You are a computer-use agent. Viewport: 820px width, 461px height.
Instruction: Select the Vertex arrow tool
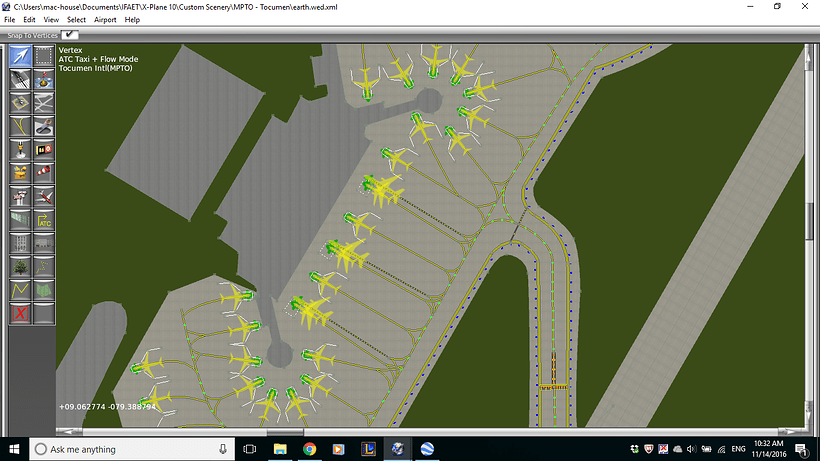tap(20, 56)
